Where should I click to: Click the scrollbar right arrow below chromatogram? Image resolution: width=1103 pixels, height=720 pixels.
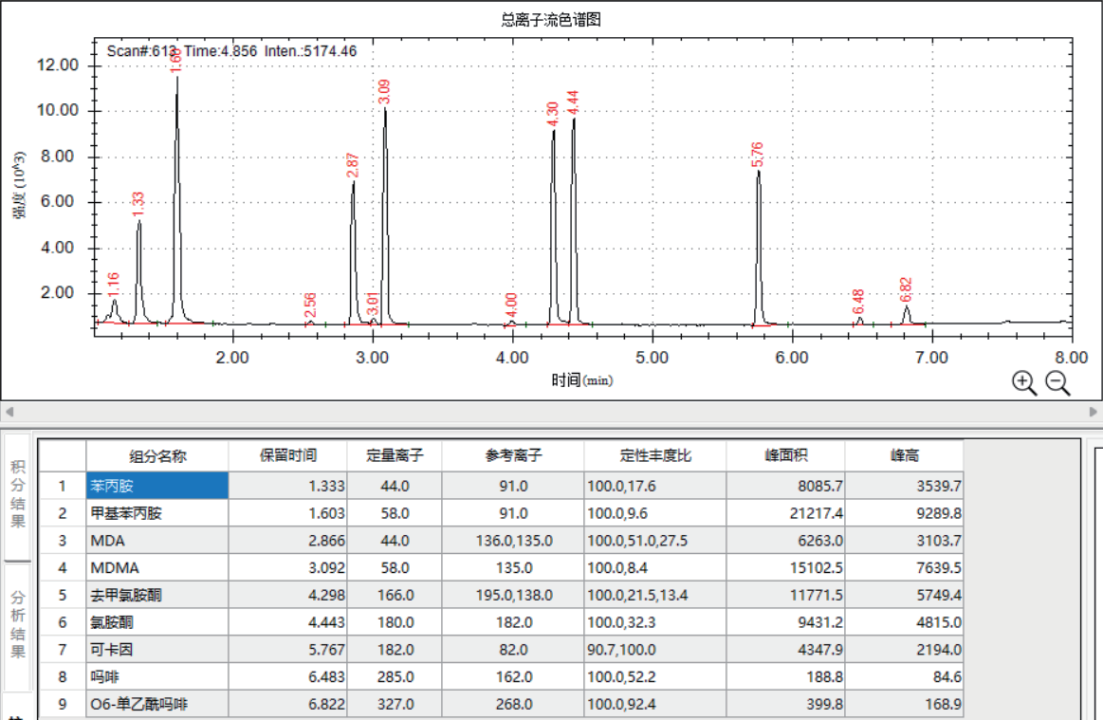click(x=1093, y=411)
